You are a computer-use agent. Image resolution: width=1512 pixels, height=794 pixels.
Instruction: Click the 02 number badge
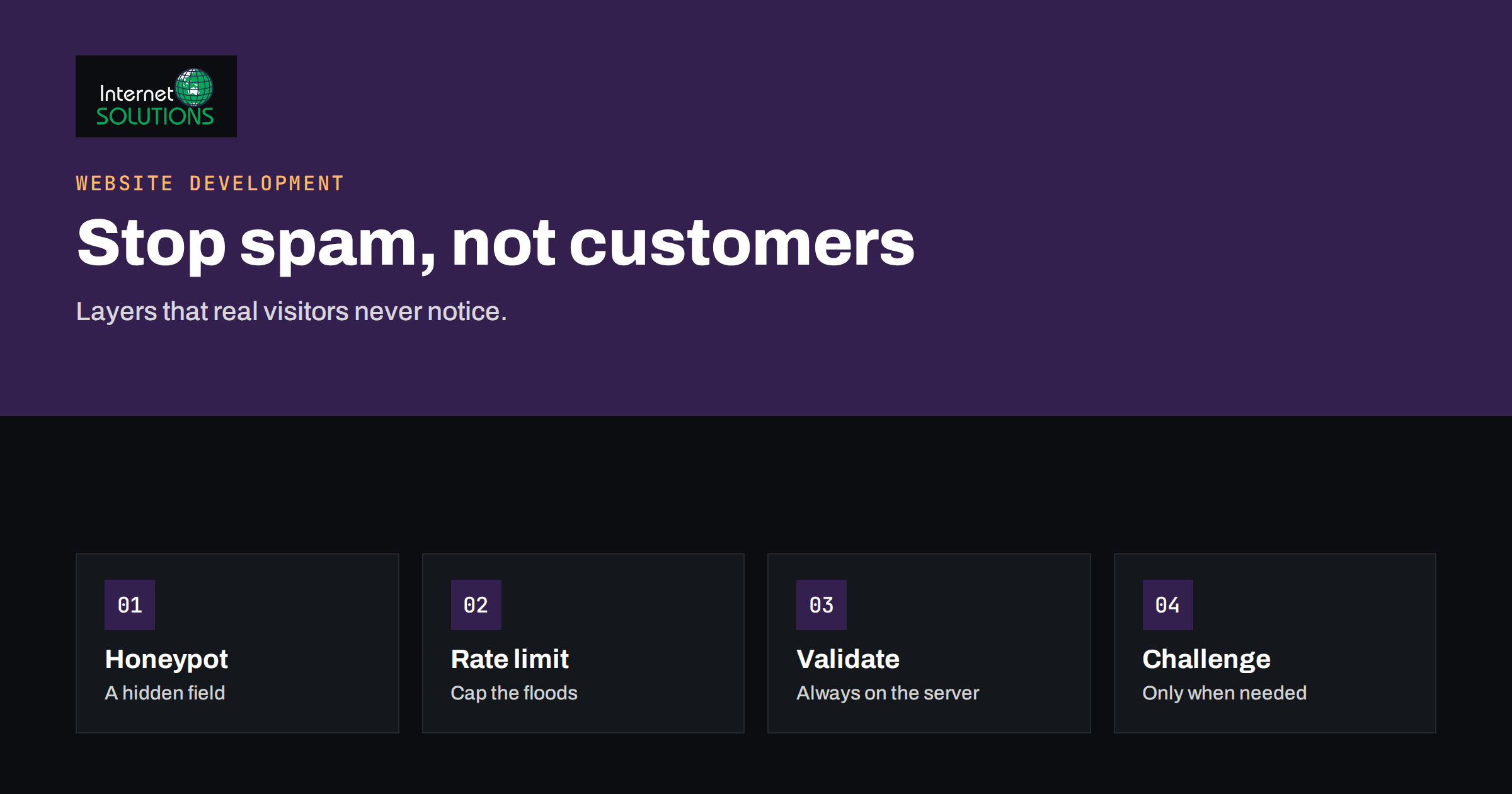coord(476,605)
